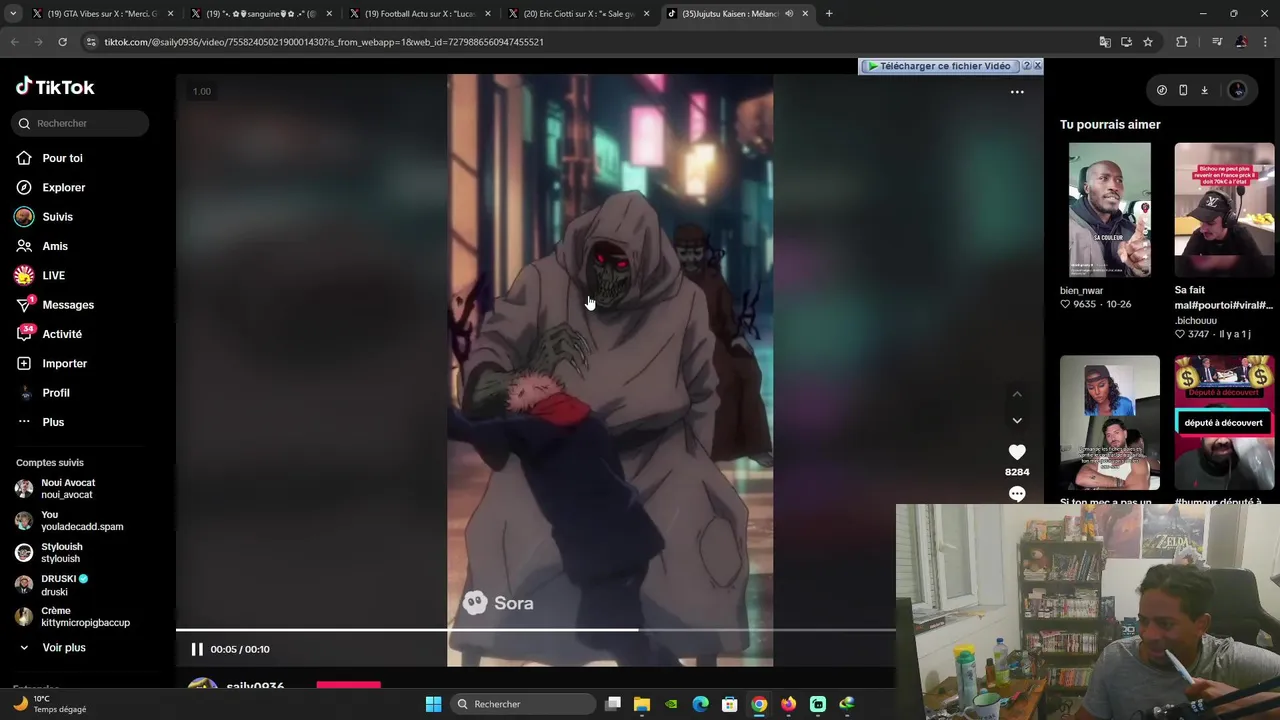Open the bien_nwar account name

[x=1081, y=291]
